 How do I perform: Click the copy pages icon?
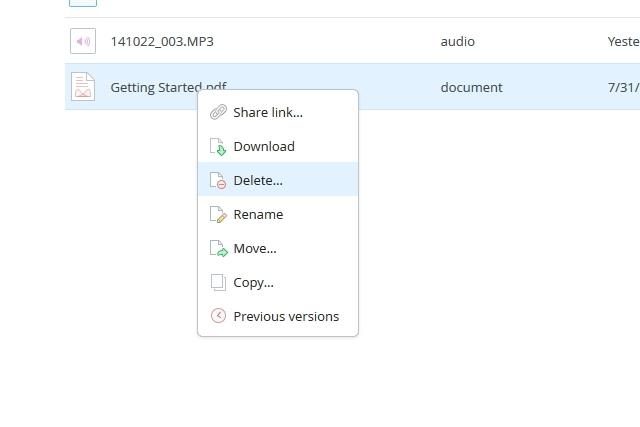point(218,282)
